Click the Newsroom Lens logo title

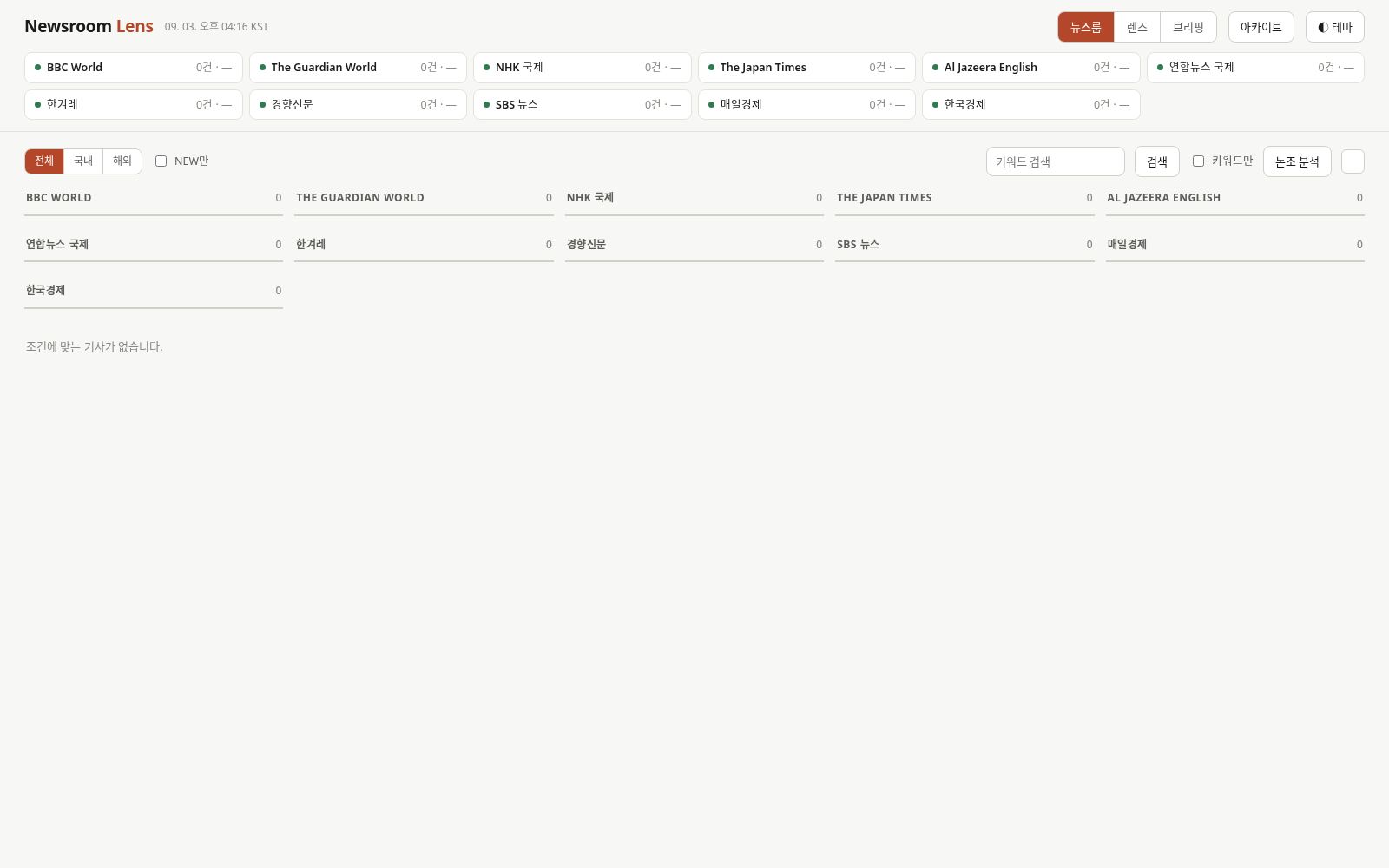89,27
